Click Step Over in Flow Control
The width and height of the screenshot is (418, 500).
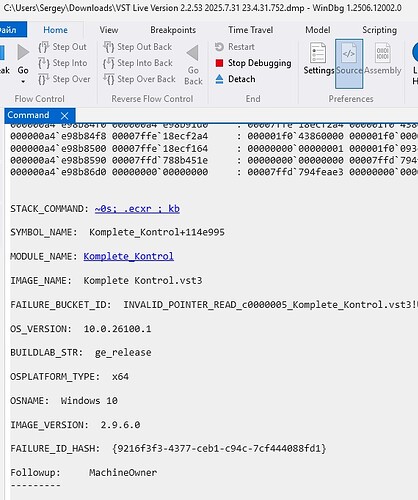click(x=64, y=79)
